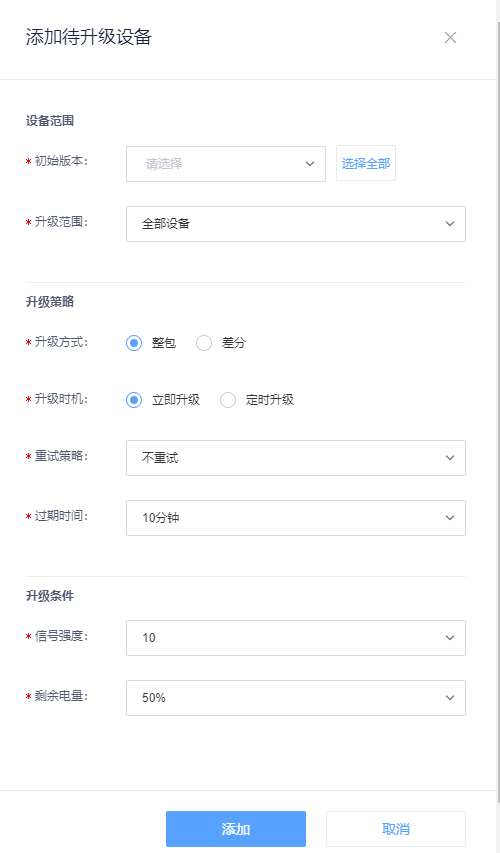Close the 添加待升级设备 dialog with the X icon

(x=450, y=38)
